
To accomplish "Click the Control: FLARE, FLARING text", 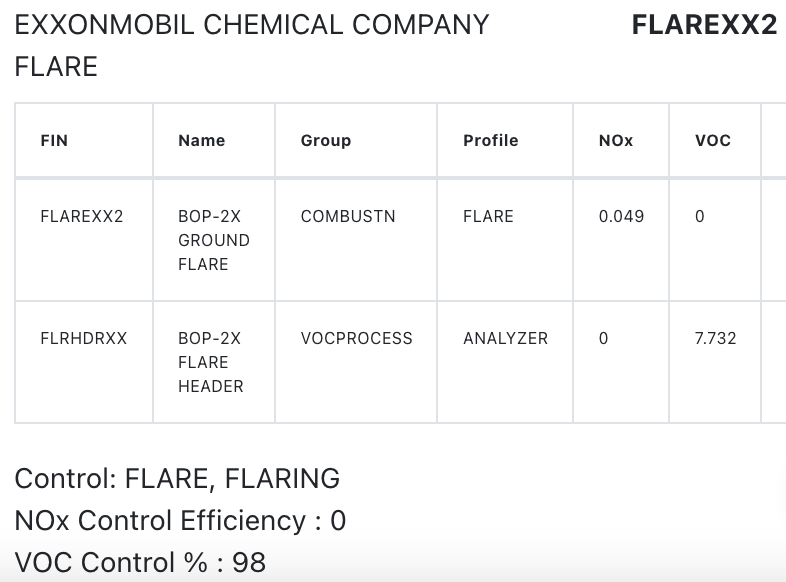I will point(177,478).
